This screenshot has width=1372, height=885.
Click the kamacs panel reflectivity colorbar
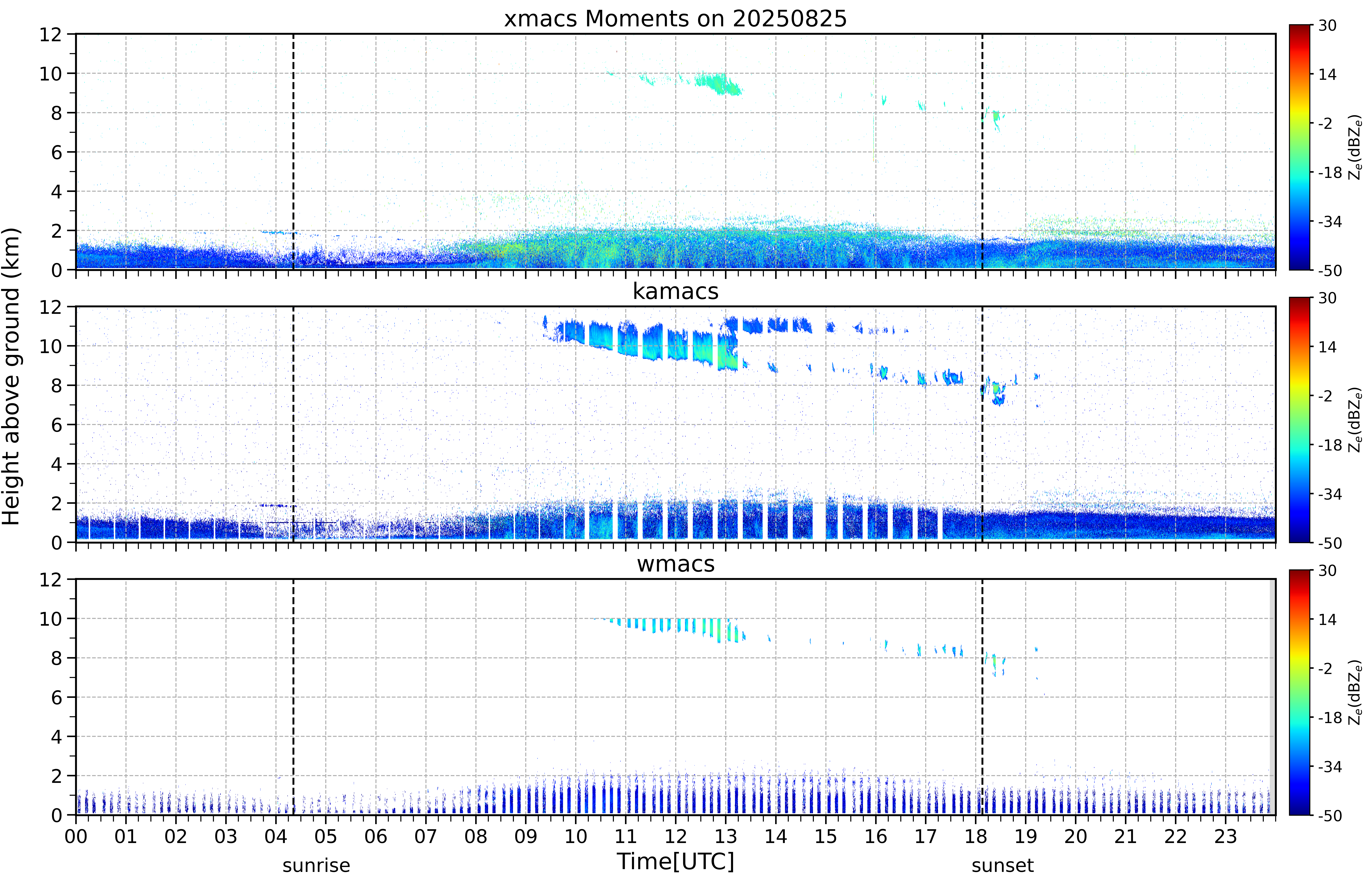click(x=1300, y=420)
